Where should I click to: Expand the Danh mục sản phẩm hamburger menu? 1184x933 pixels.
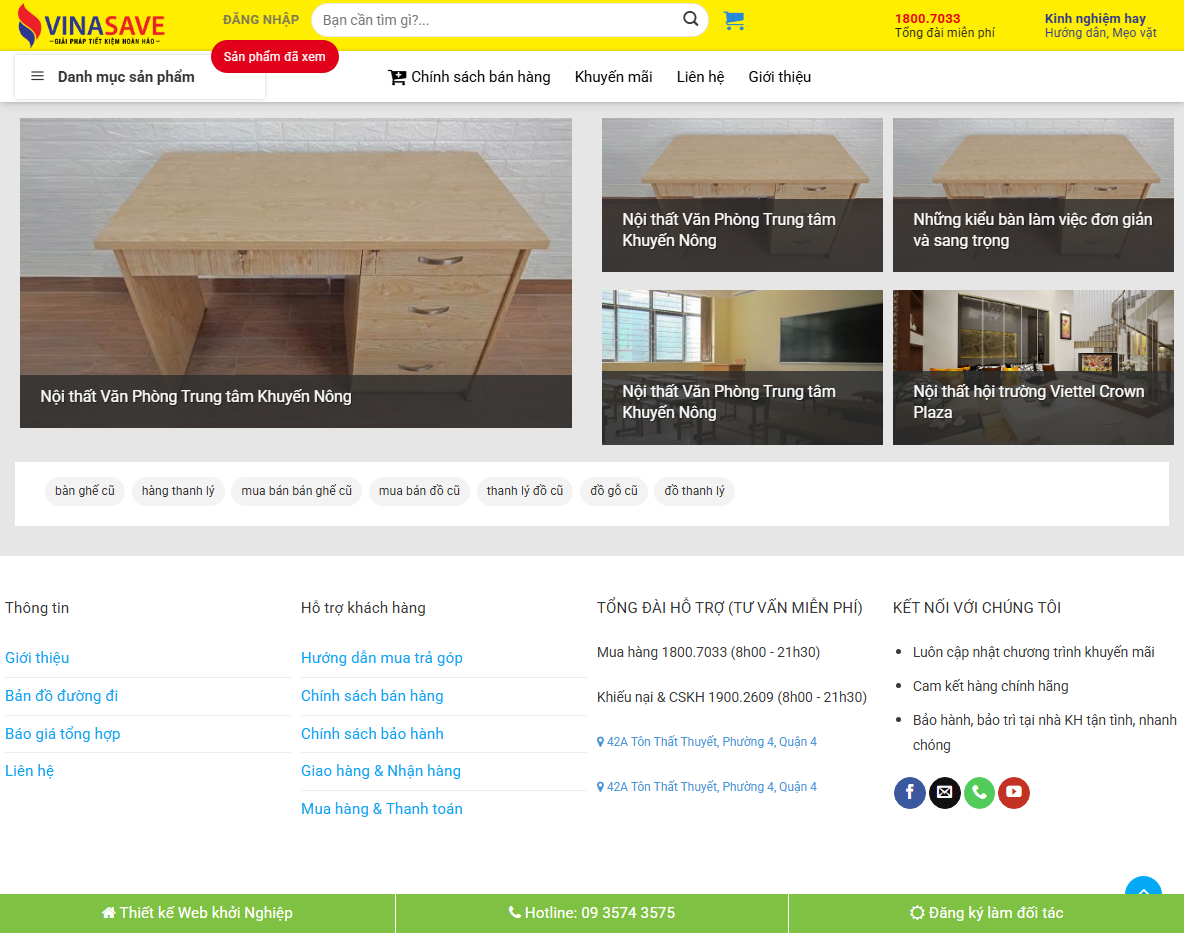[x=36, y=76]
